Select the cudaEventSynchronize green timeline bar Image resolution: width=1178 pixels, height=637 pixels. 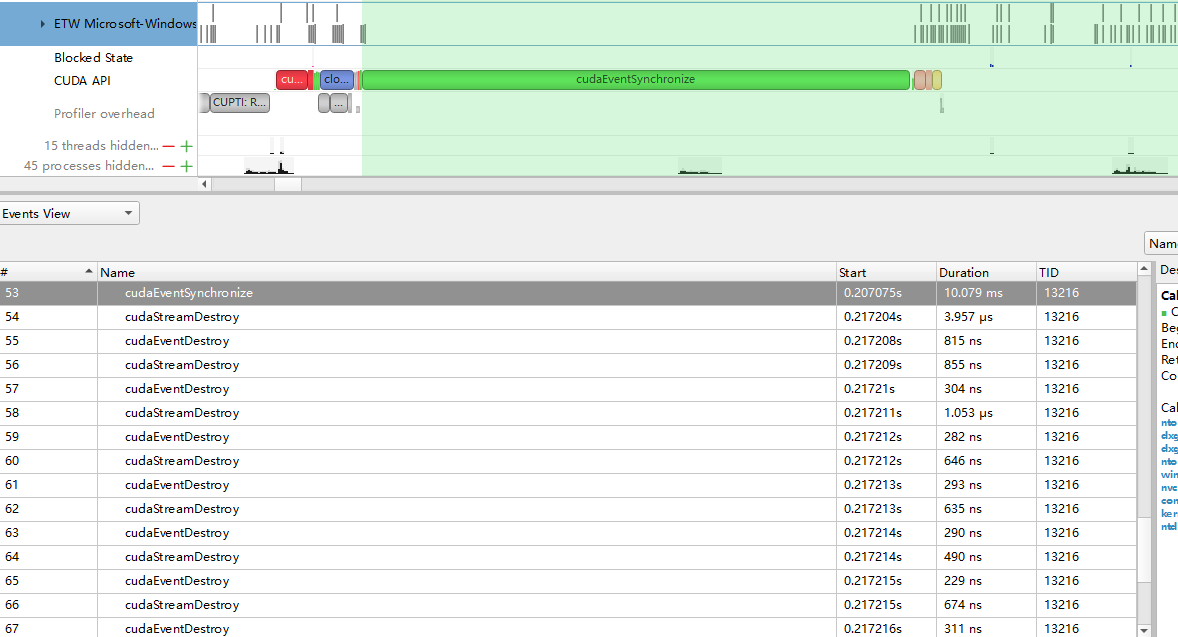(636, 79)
